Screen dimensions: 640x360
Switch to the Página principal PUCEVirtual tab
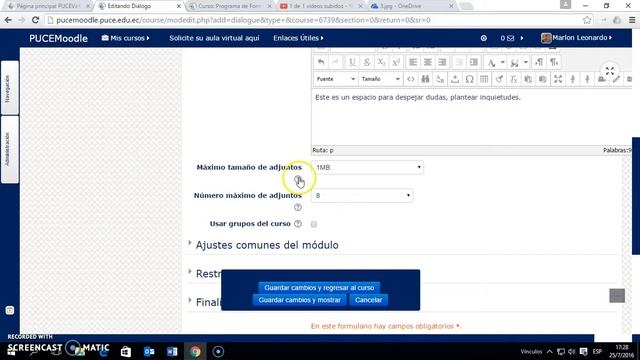(48, 6)
